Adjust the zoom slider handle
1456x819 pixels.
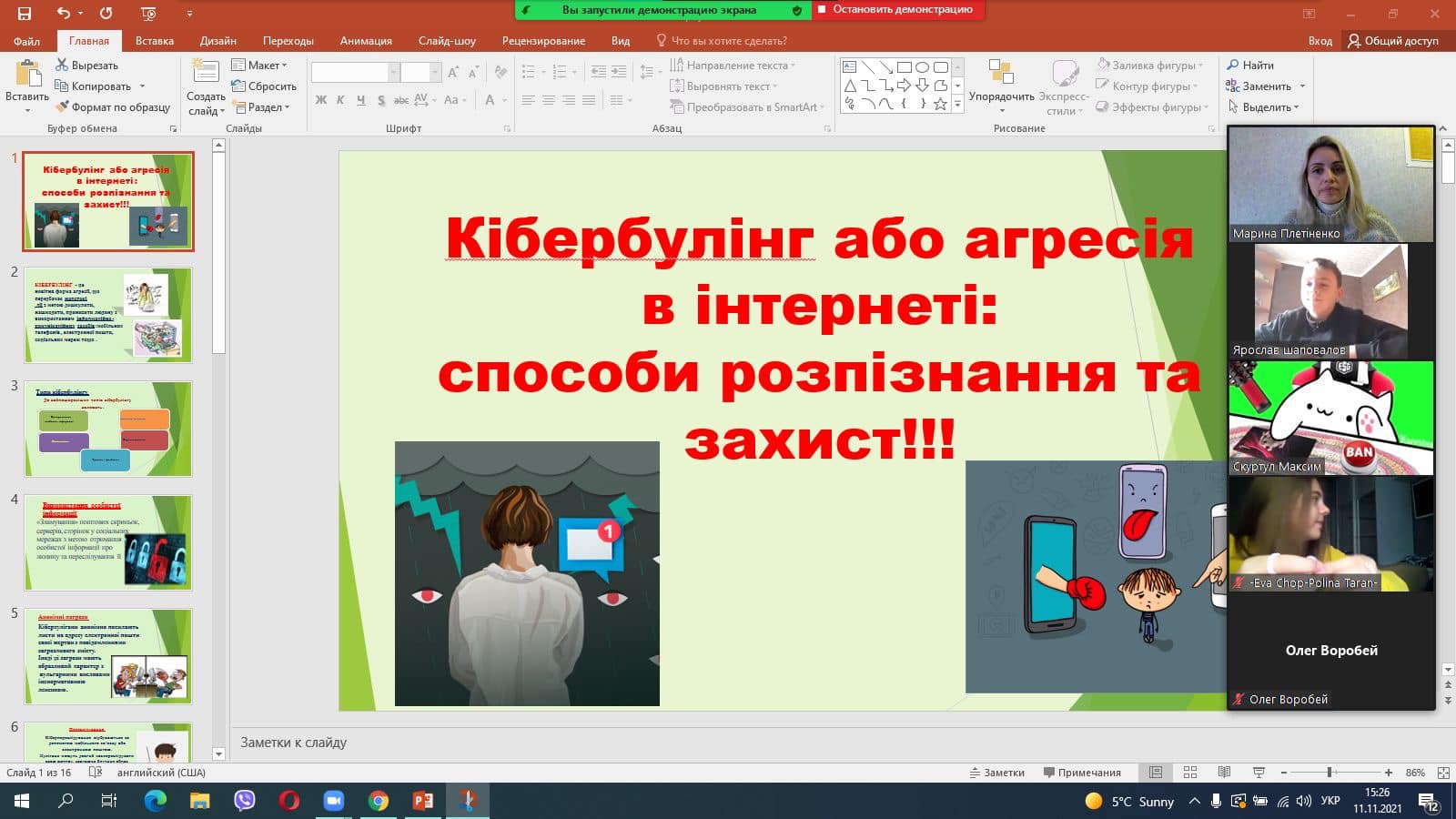tap(1330, 773)
